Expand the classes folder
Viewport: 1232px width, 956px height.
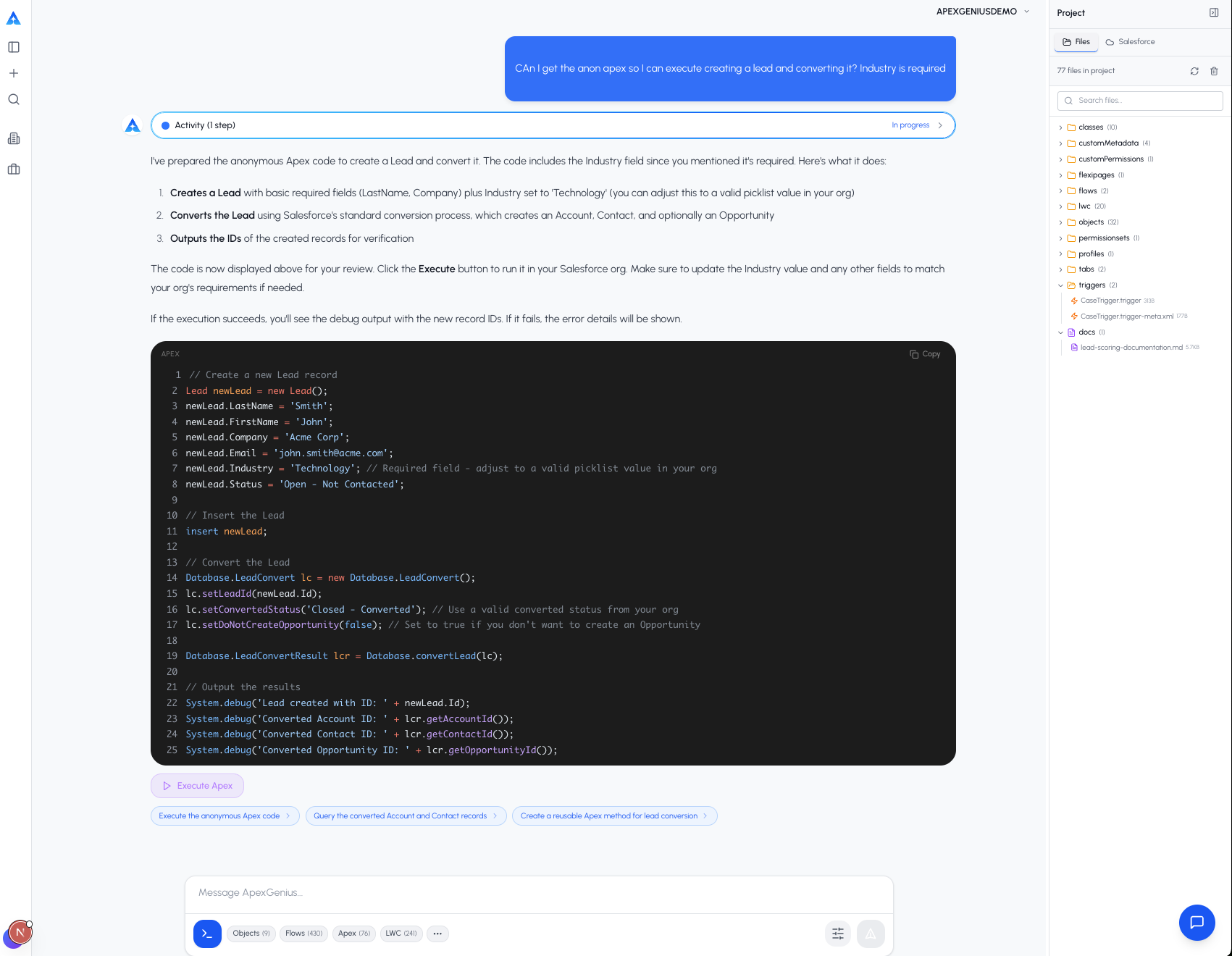1091,127
